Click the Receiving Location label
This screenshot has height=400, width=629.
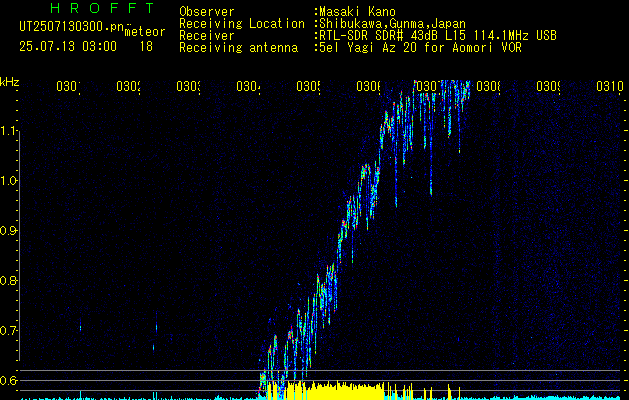click(x=242, y=24)
